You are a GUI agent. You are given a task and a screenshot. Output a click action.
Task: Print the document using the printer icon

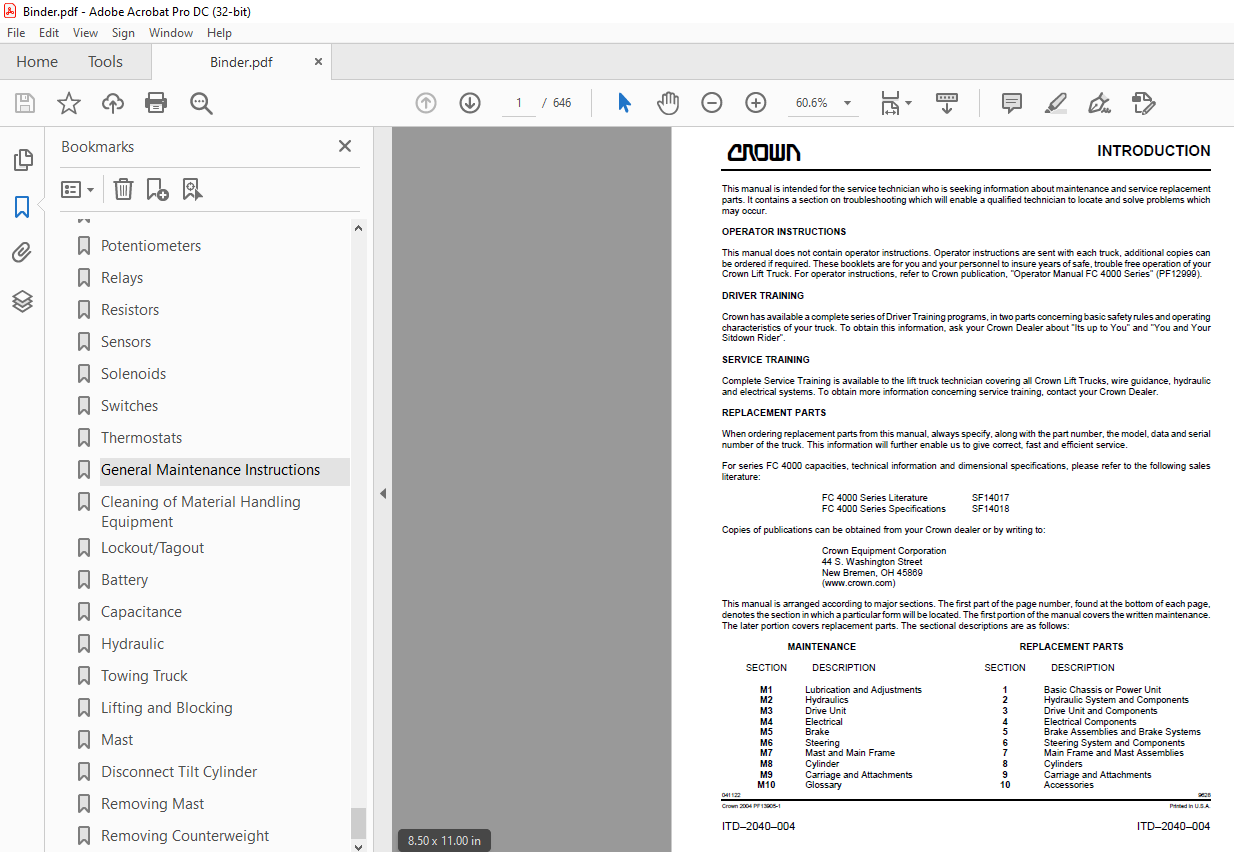click(156, 103)
